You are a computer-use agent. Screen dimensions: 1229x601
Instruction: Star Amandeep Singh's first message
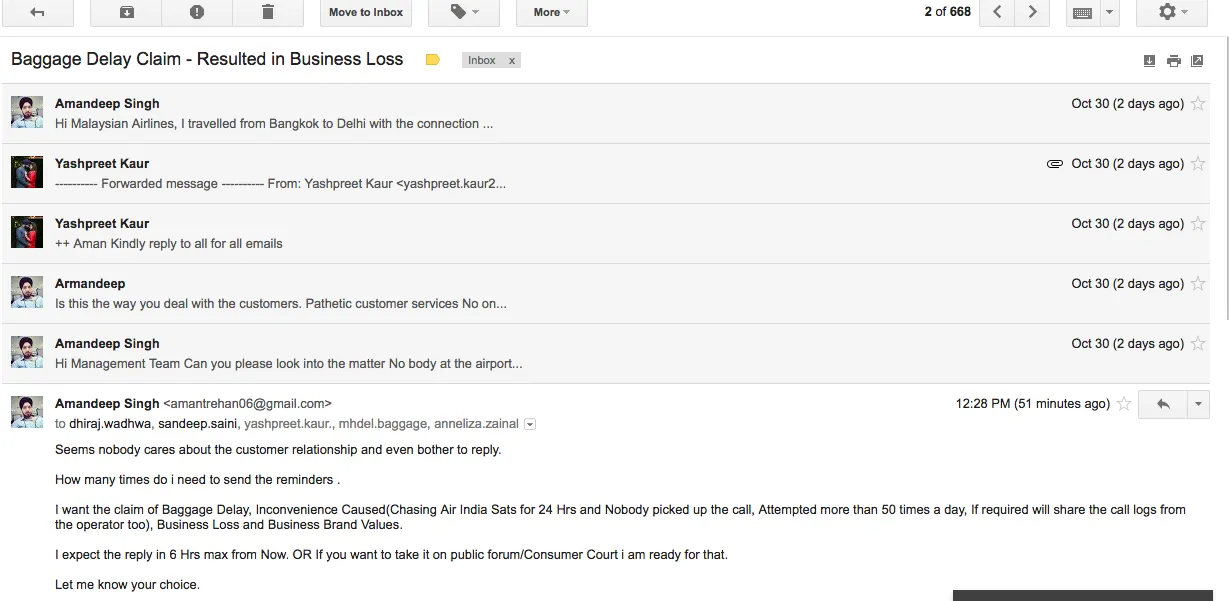(x=1197, y=104)
